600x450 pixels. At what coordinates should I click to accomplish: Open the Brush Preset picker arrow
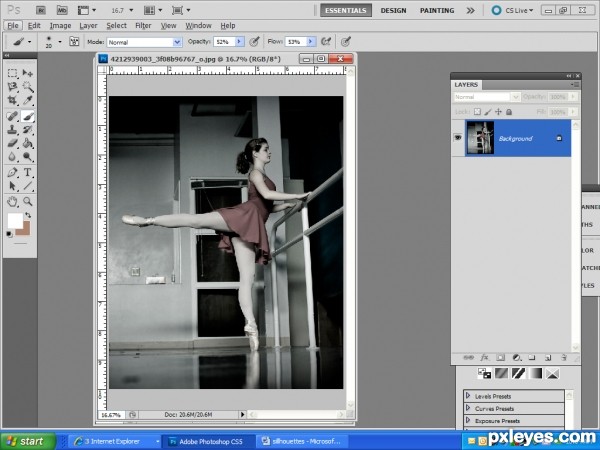point(60,41)
